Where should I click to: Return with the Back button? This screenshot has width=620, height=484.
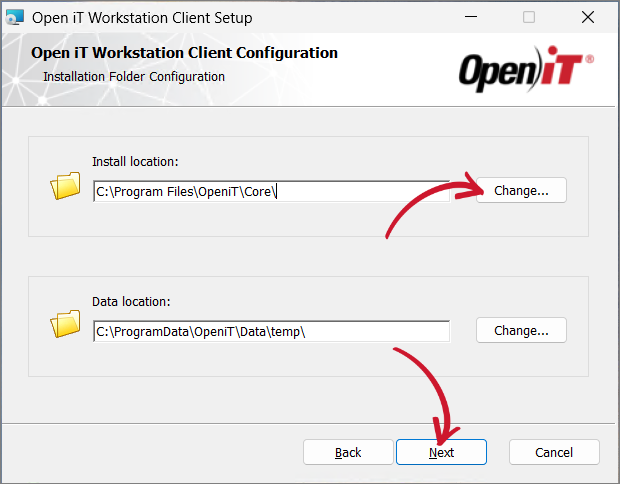(348, 452)
